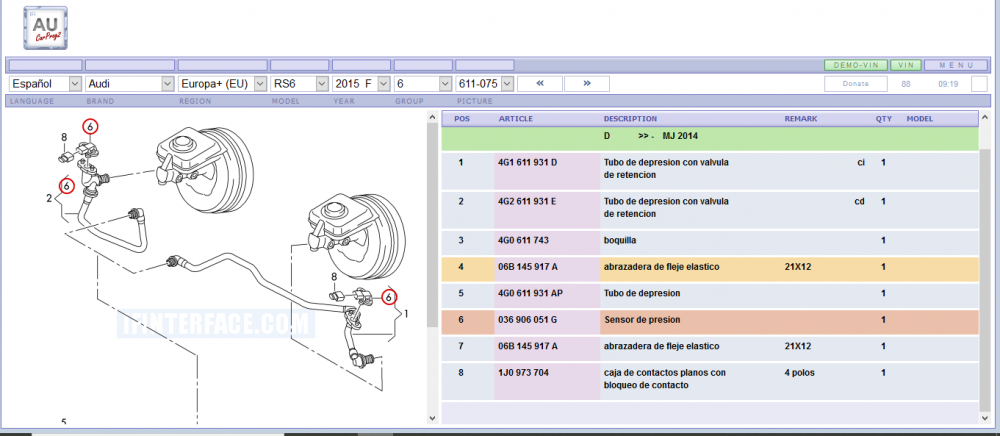
Task: Open the group 6 dropdown
Action: pos(423,84)
